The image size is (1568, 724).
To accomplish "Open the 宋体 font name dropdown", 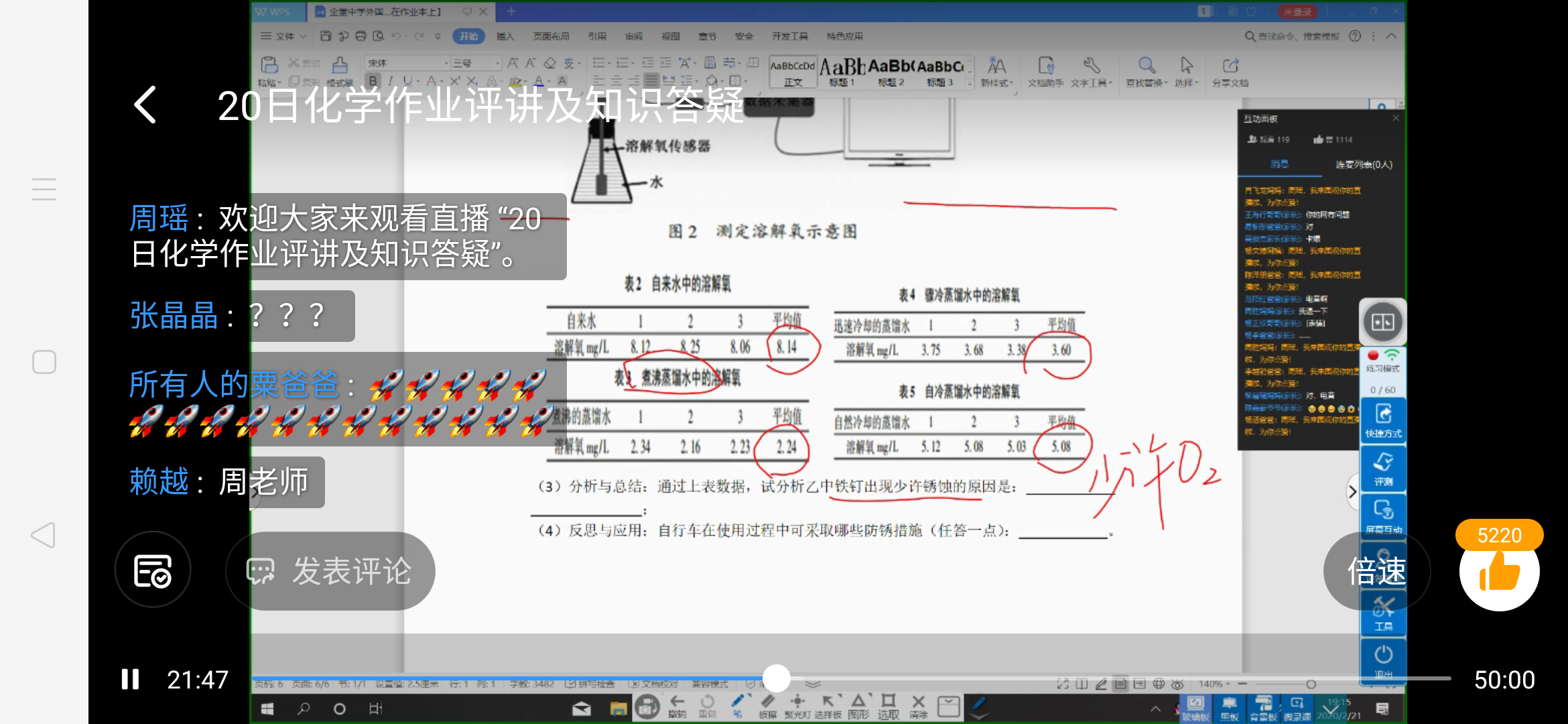I will coord(446,63).
